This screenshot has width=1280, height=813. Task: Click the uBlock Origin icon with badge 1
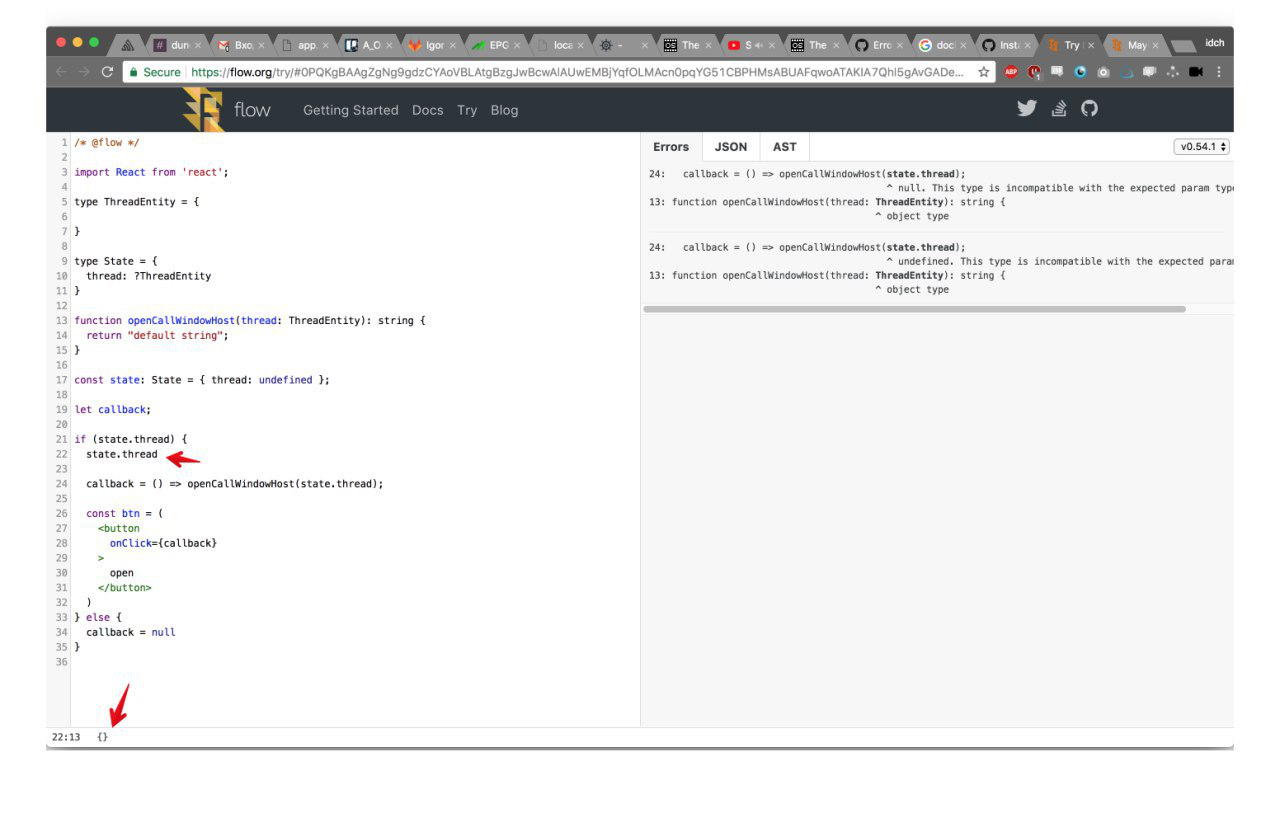click(1033, 72)
